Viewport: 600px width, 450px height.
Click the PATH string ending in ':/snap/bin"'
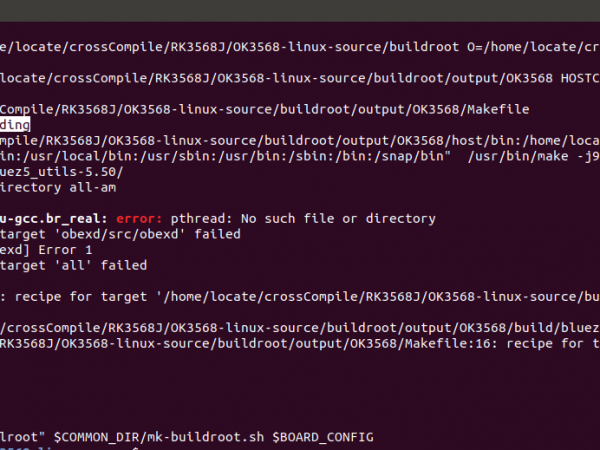[x=220, y=156]
